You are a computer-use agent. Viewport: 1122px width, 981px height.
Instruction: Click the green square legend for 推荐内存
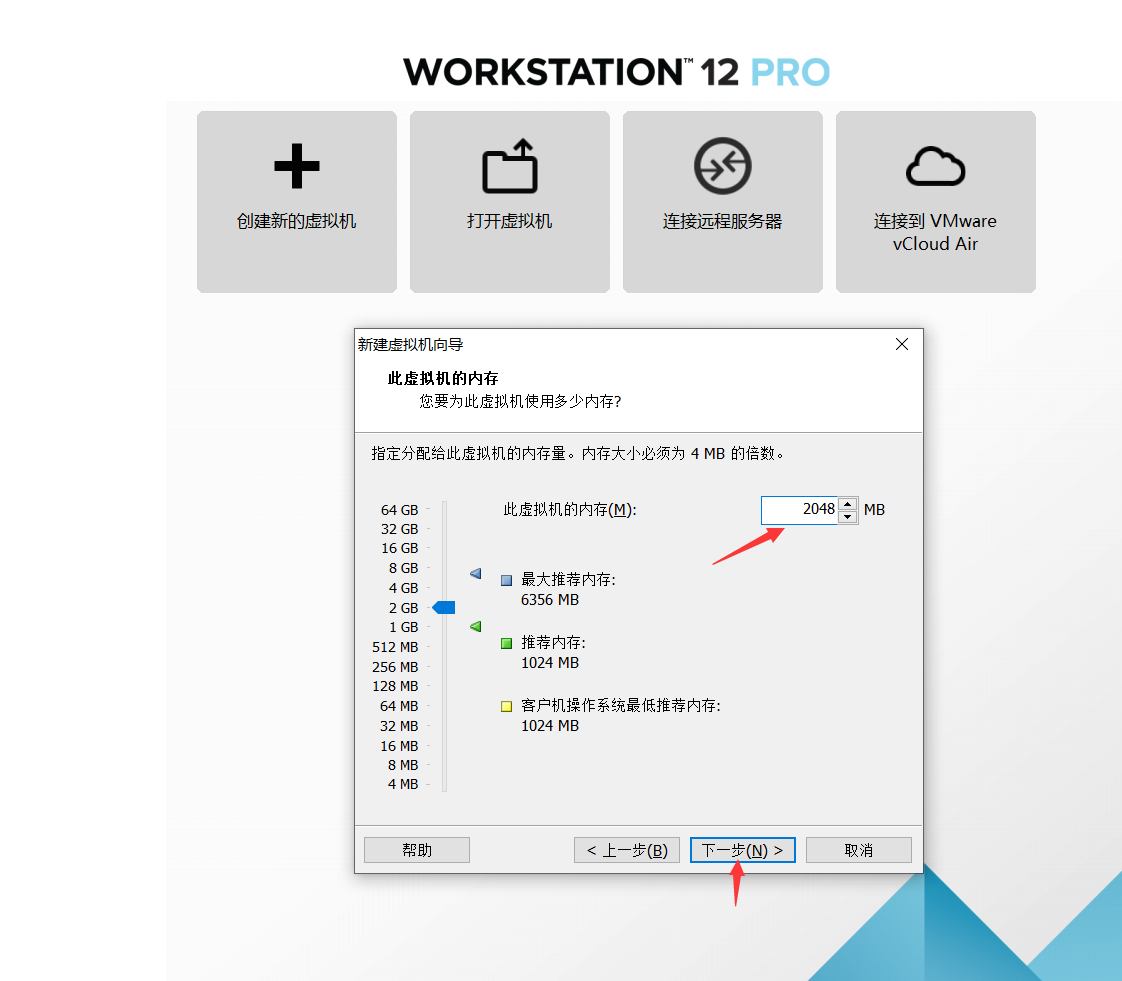[507, 643]
